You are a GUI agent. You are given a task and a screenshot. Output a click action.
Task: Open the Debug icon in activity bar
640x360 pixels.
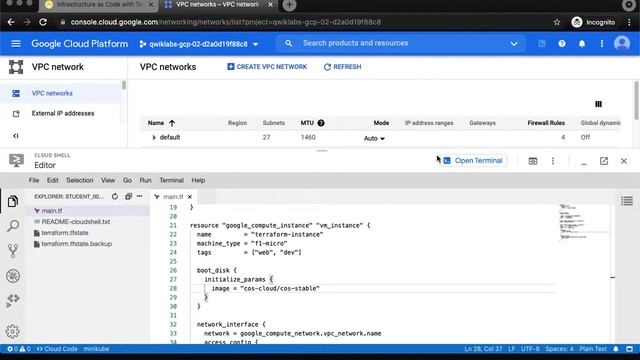coord(13,276)
